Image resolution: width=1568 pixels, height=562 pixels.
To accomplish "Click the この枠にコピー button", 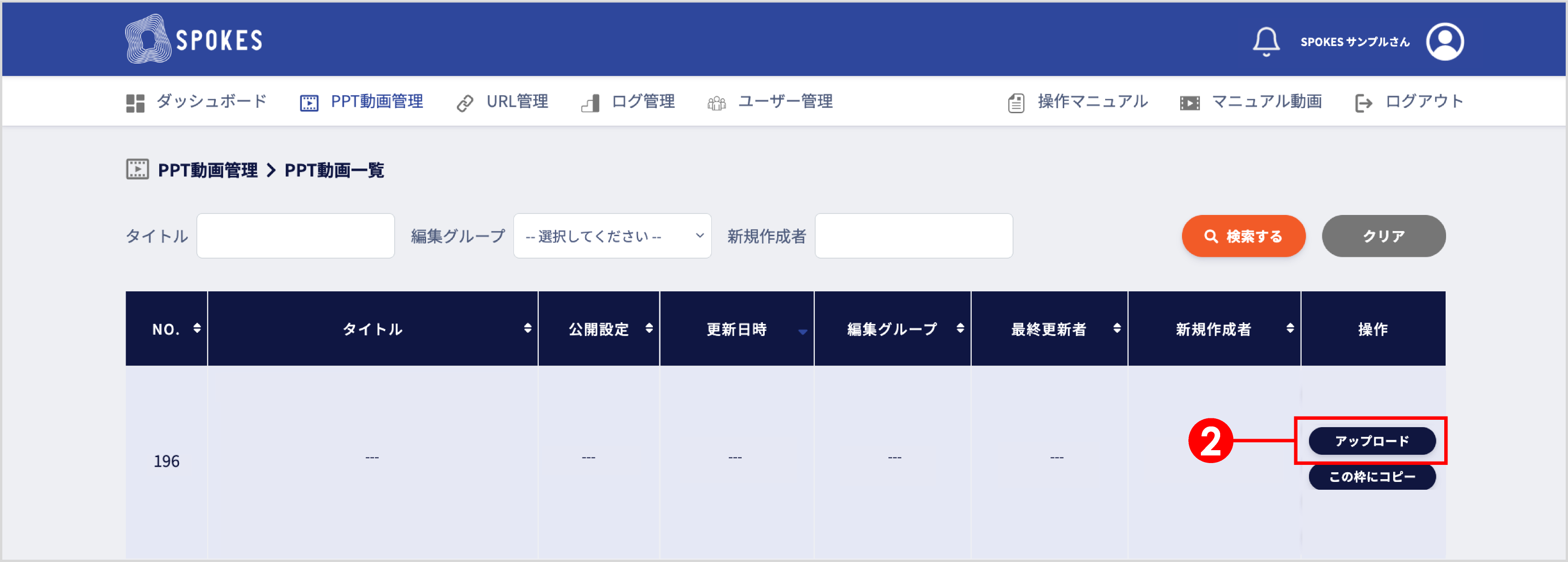I will tap(1372, 477).
